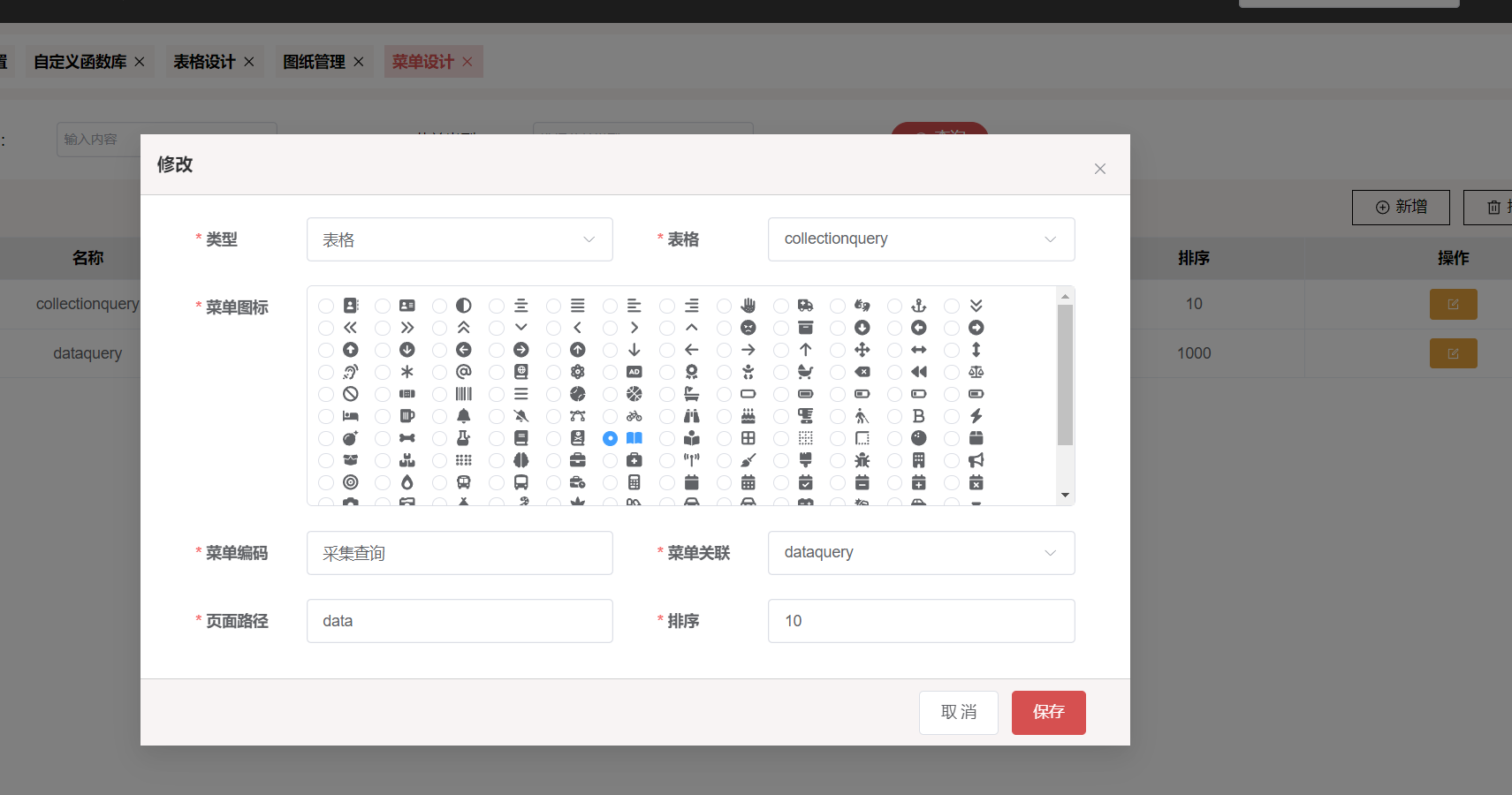The height and width of the screenshot is (795, 1512).
Task: Click the 取消 cancel button
Action: click(x=959, y=713)
